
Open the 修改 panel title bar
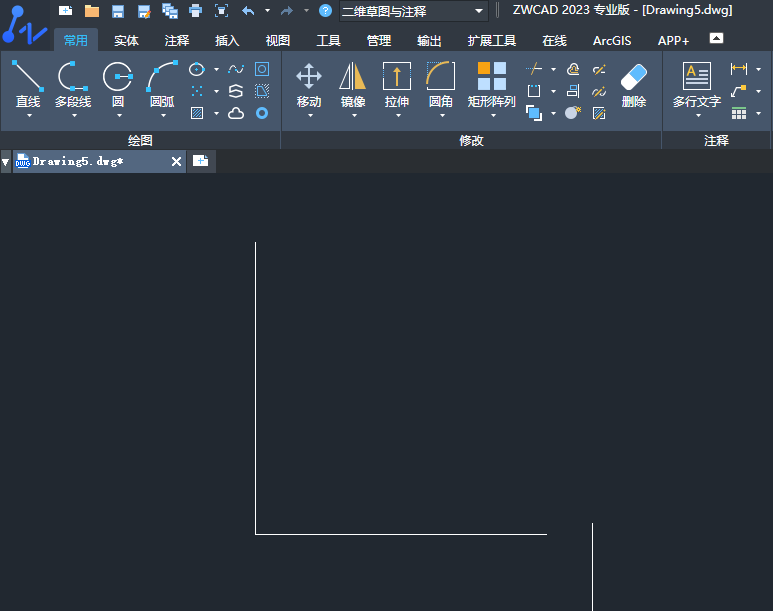tap(471, 141)
